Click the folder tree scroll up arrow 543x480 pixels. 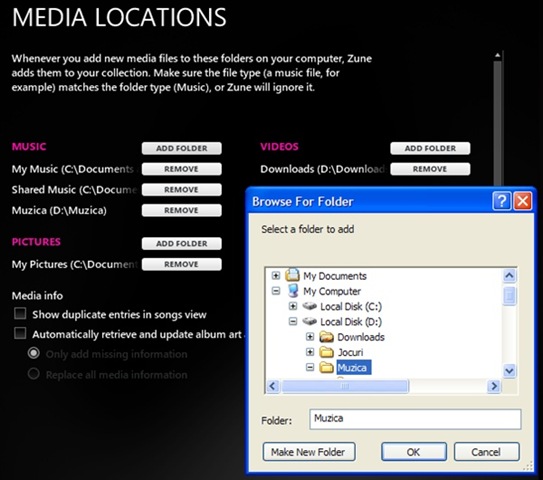pos(509,276)
